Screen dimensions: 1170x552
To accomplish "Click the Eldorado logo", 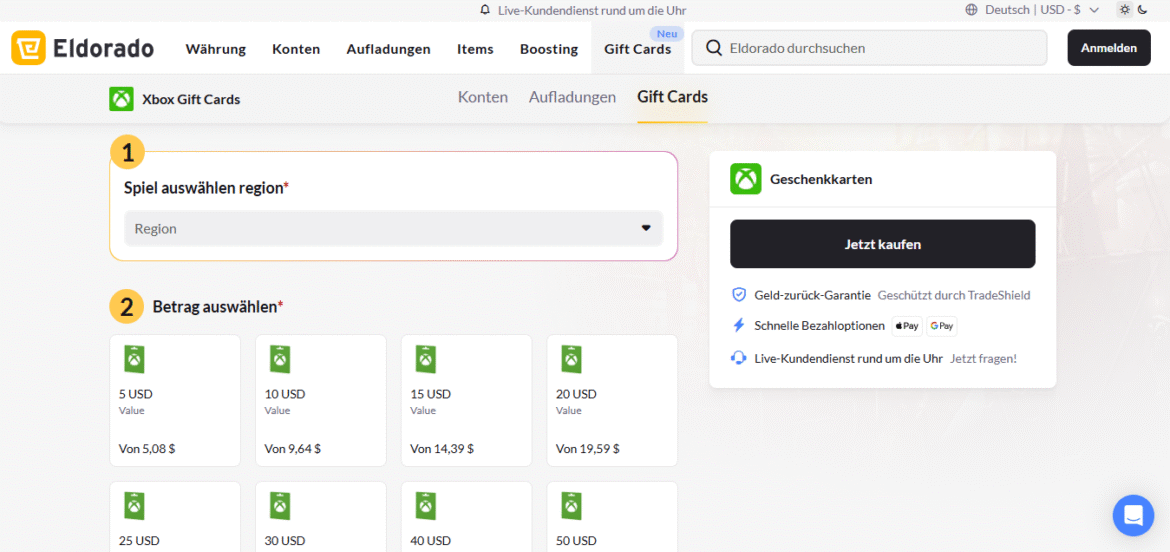I will click(x=82, y=48).
